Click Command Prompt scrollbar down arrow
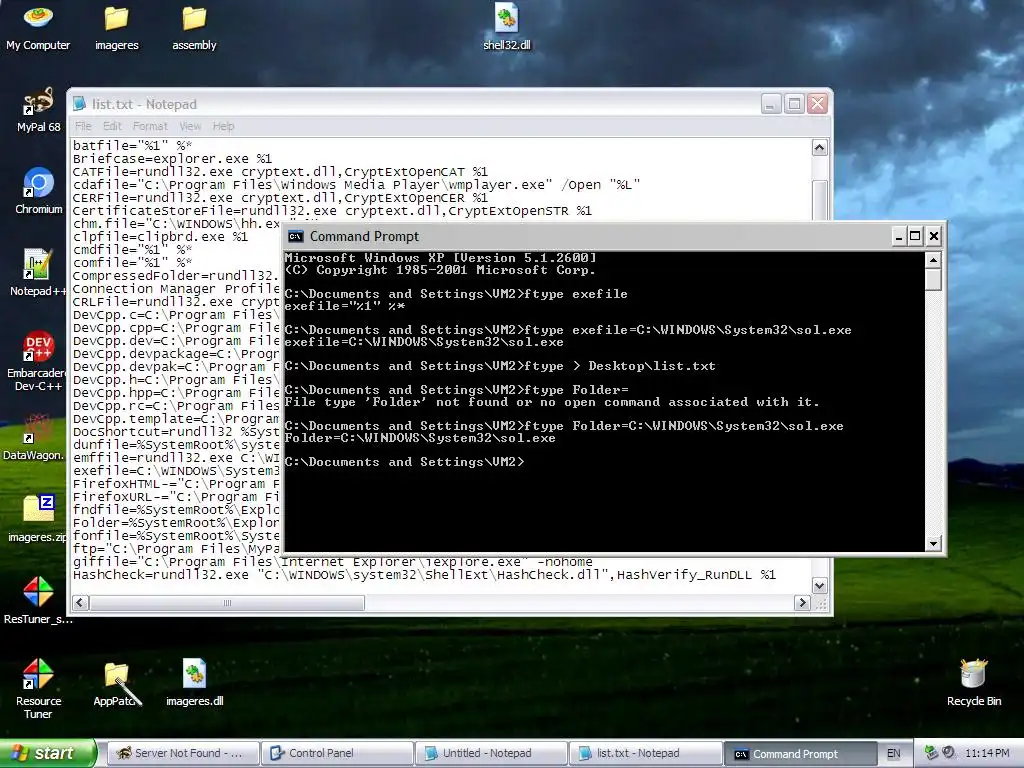 (x=933, y=543)
